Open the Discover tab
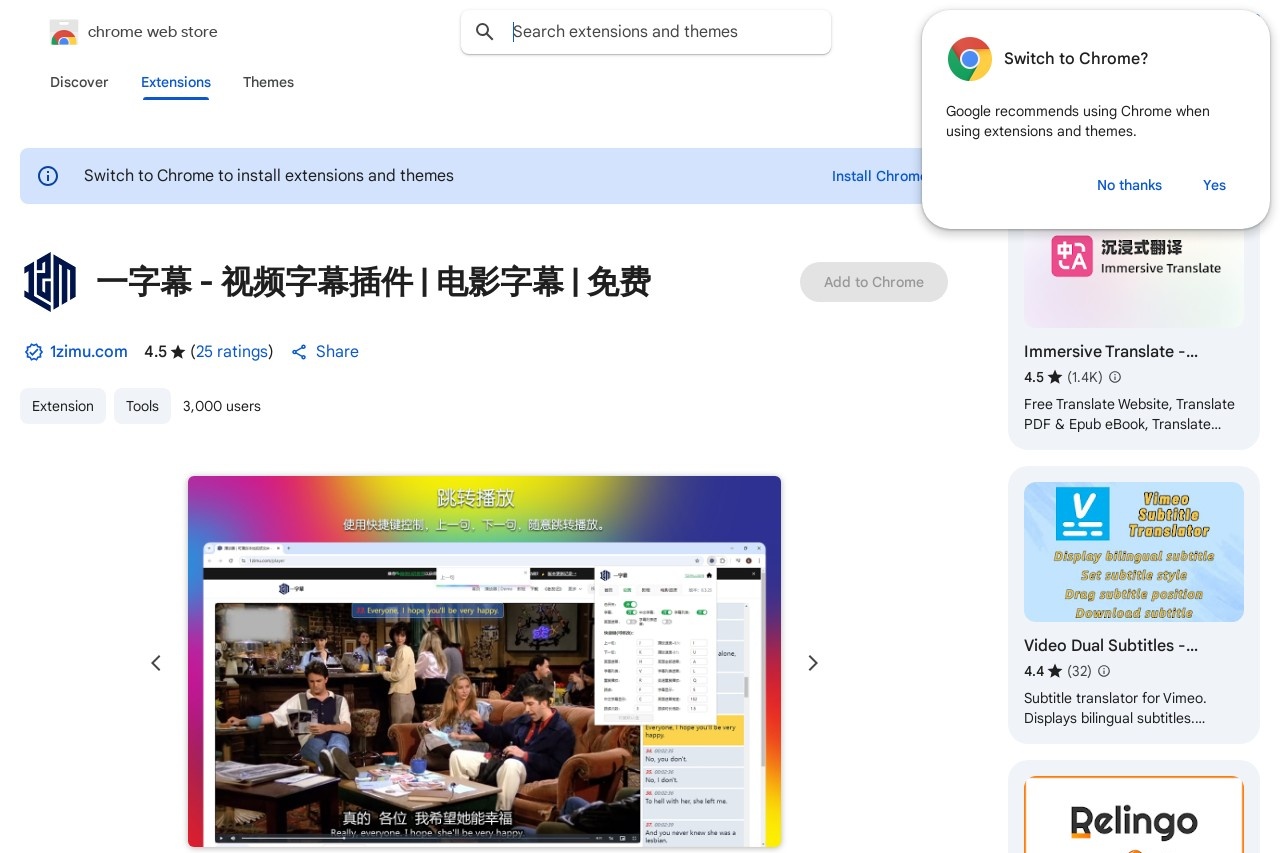1280x853 pixels. pos(79,82)
